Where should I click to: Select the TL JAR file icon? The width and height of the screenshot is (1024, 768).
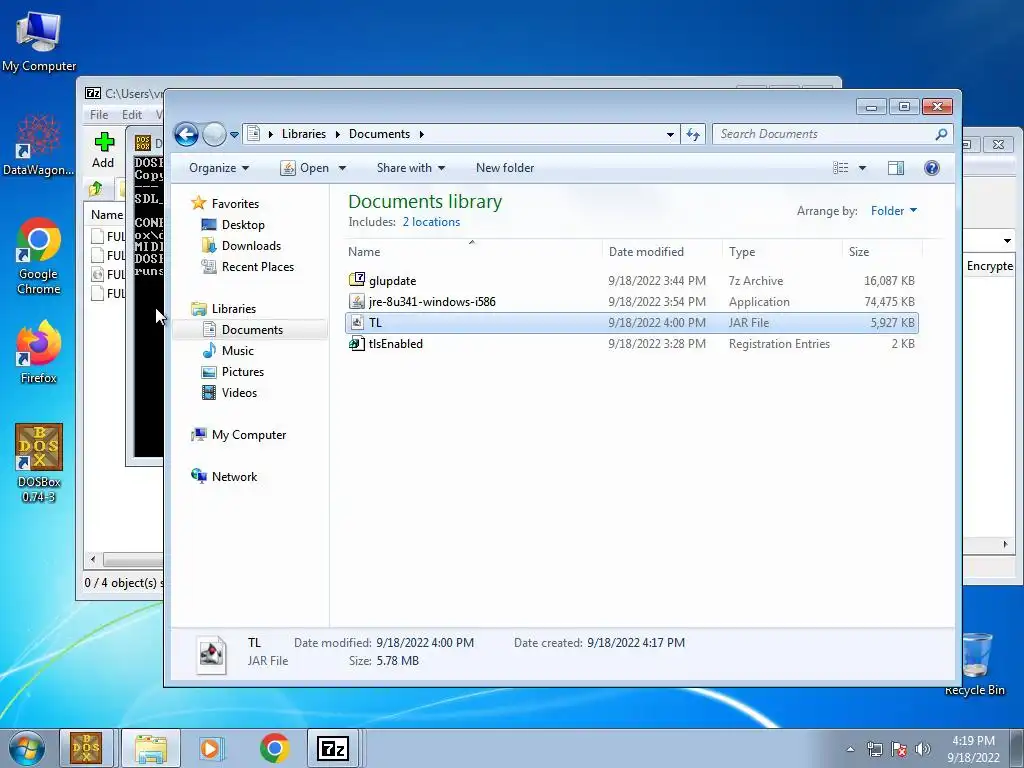tap(357, 322)
